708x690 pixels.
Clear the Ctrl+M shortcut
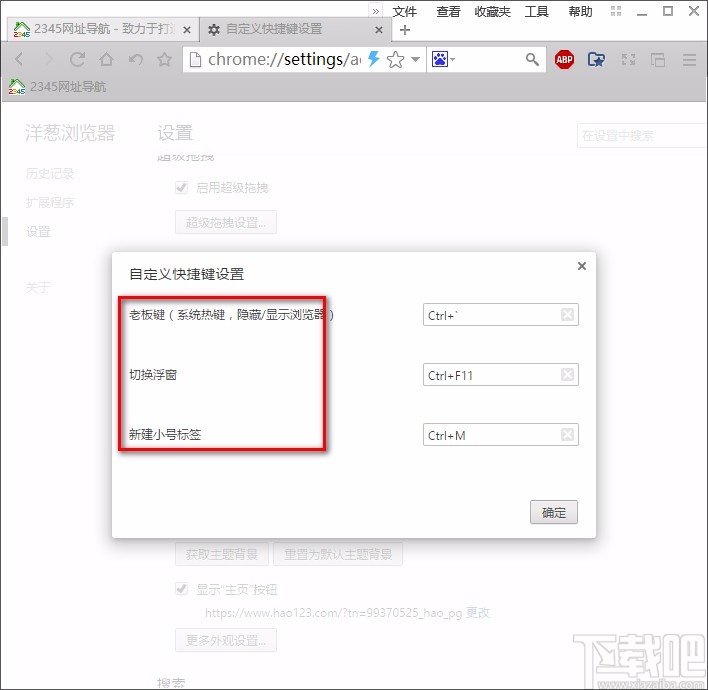click(x=568, y=435)
